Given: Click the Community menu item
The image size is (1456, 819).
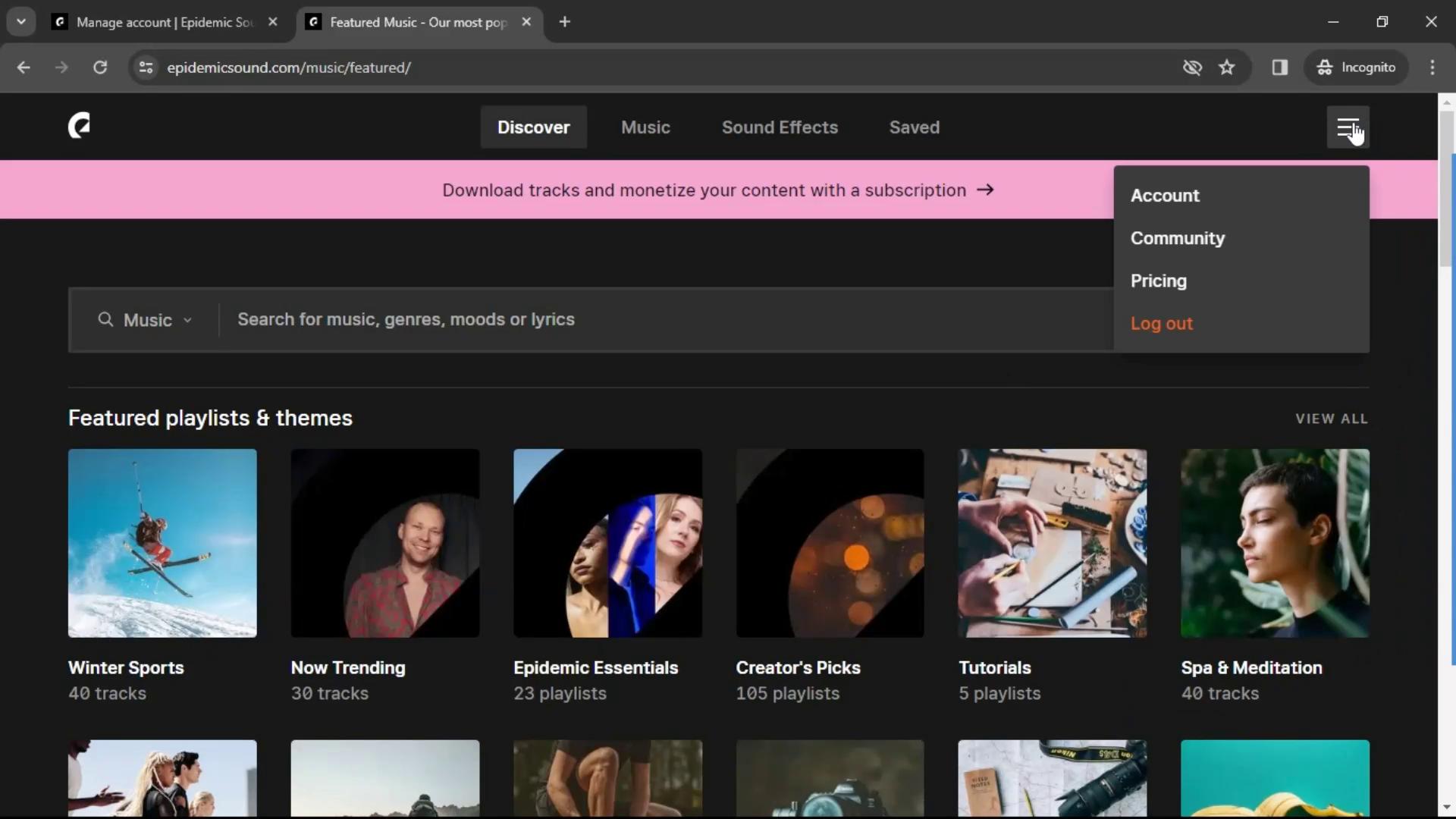Looking at the screenshot, I should [x=1177, y=237].
